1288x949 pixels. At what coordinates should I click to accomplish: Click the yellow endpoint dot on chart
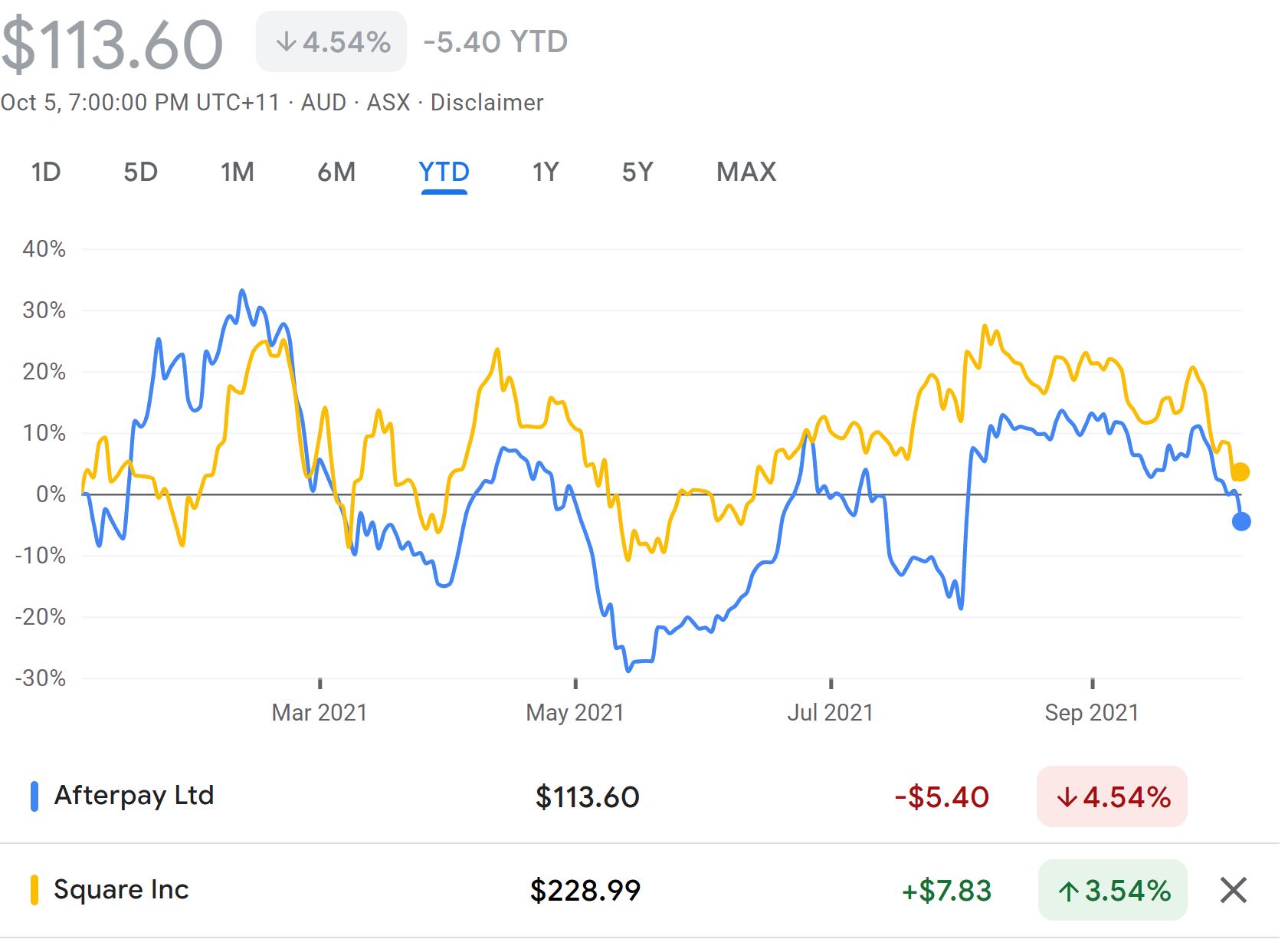coord(1240,472)
